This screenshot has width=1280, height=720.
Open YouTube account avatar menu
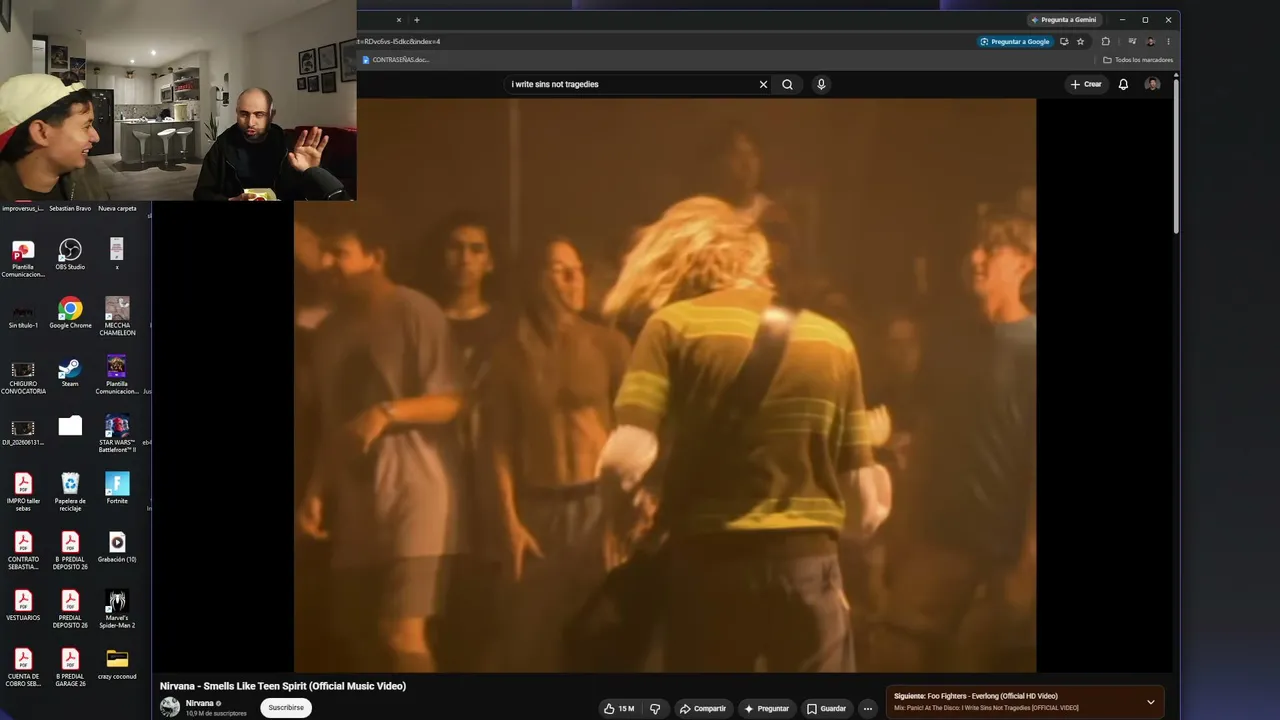click(1152, 84)
